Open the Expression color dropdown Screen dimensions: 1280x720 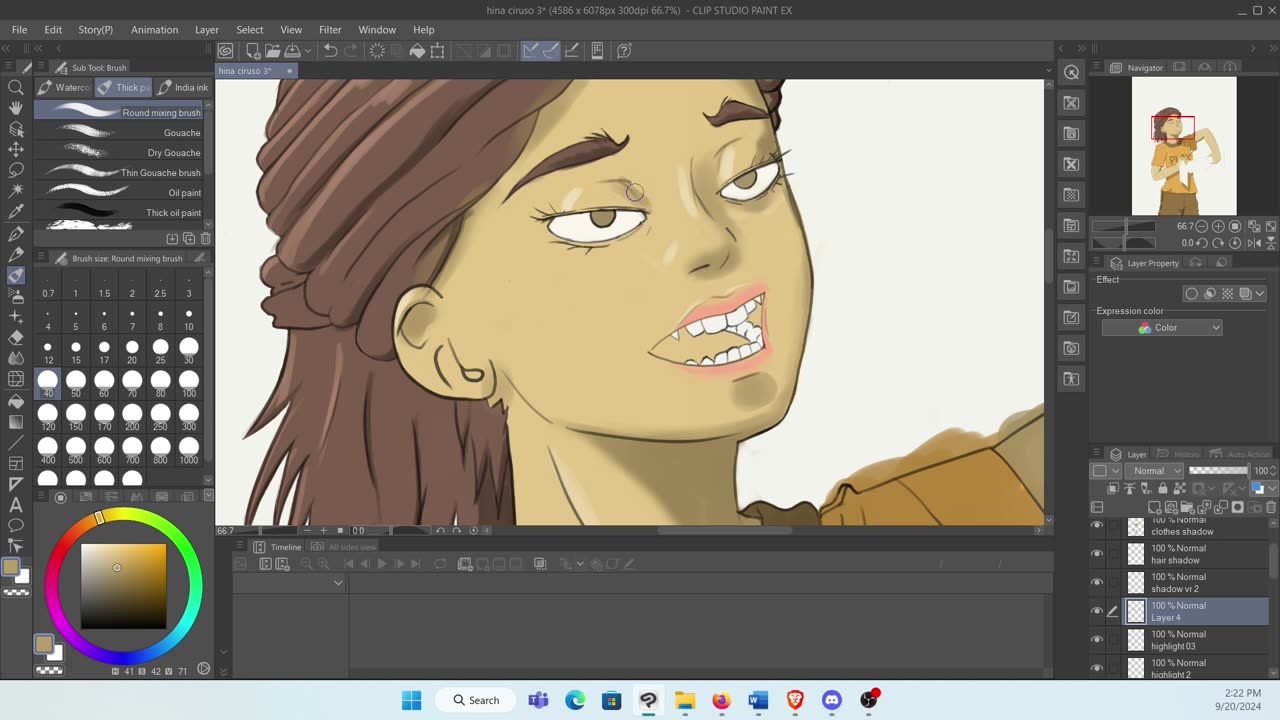[1162, 328]
